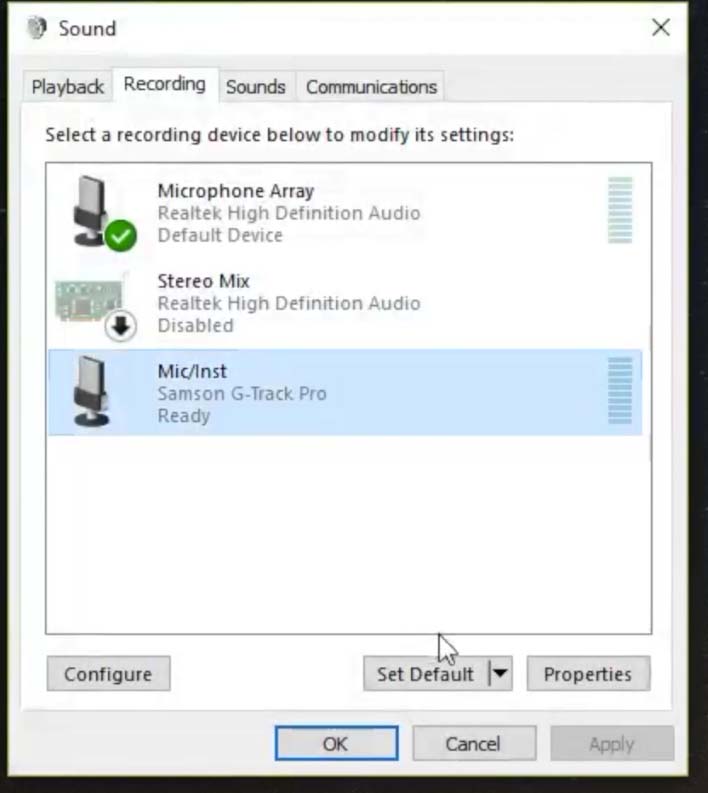Click the Microphone Array level meter
This screenshot has height=793, width=708.
pos(620,210)
